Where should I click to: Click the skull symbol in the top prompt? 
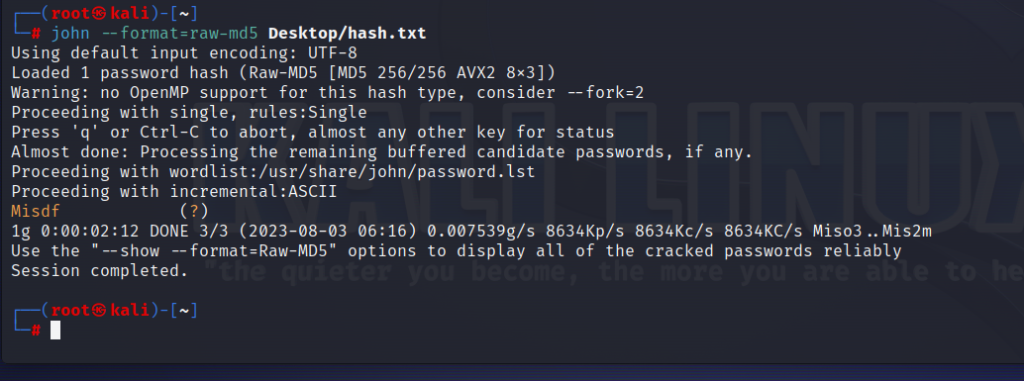pyautogui.click(x=100, y=13)
